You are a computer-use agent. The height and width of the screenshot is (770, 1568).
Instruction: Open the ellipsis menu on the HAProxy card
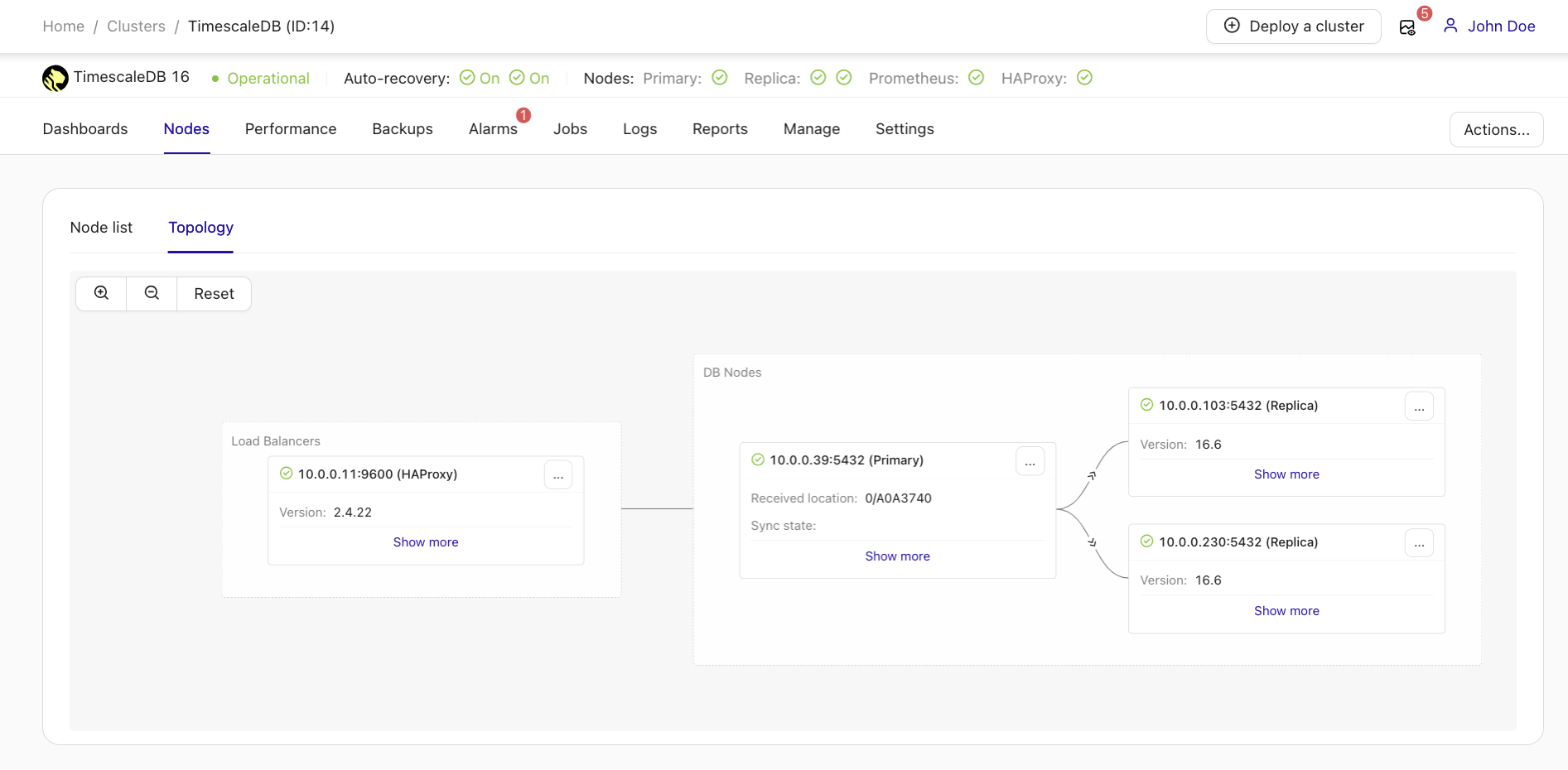(x=558, y=474)
